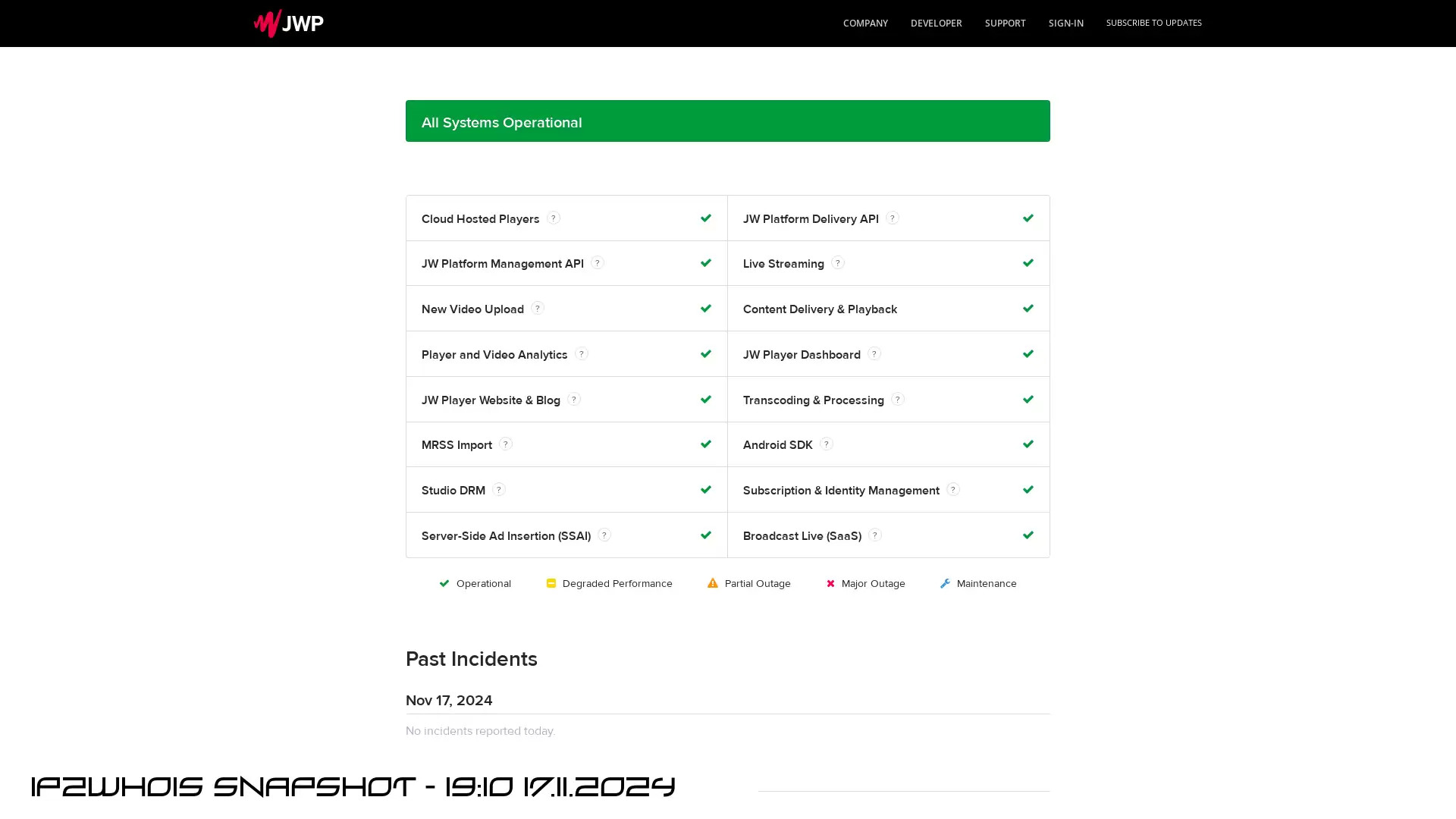
Task: Click the Partial Outage legend text
Action: (x=758, y=584)
